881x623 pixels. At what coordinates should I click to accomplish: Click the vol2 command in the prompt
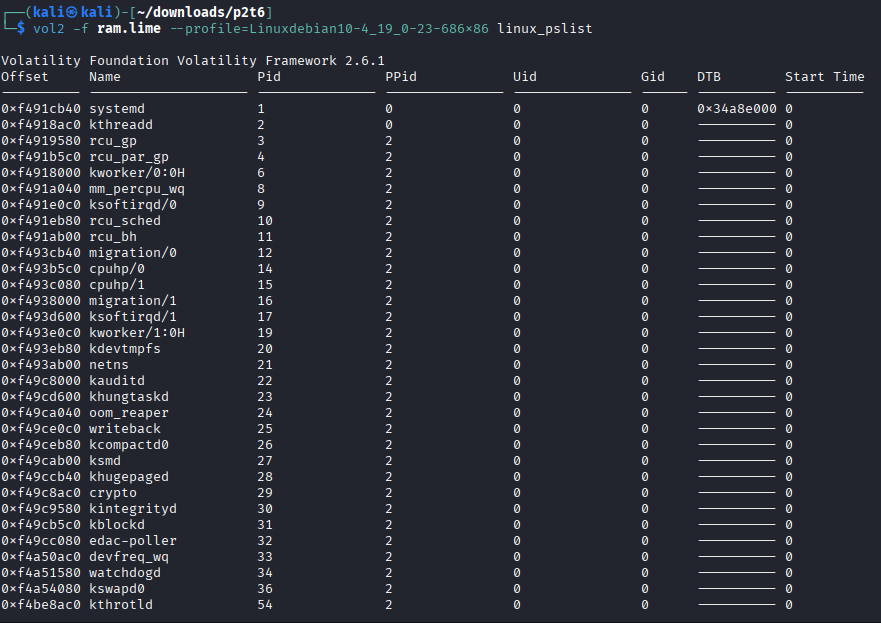click(x=49, y=28)
